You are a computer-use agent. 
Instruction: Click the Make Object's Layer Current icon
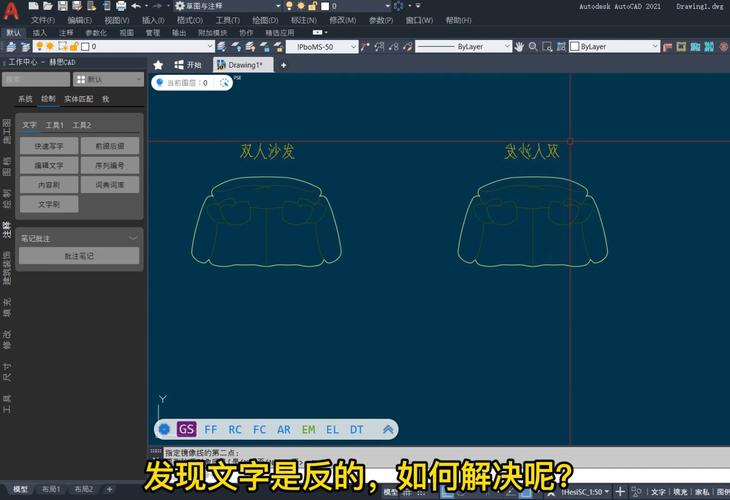coord(222,47)
